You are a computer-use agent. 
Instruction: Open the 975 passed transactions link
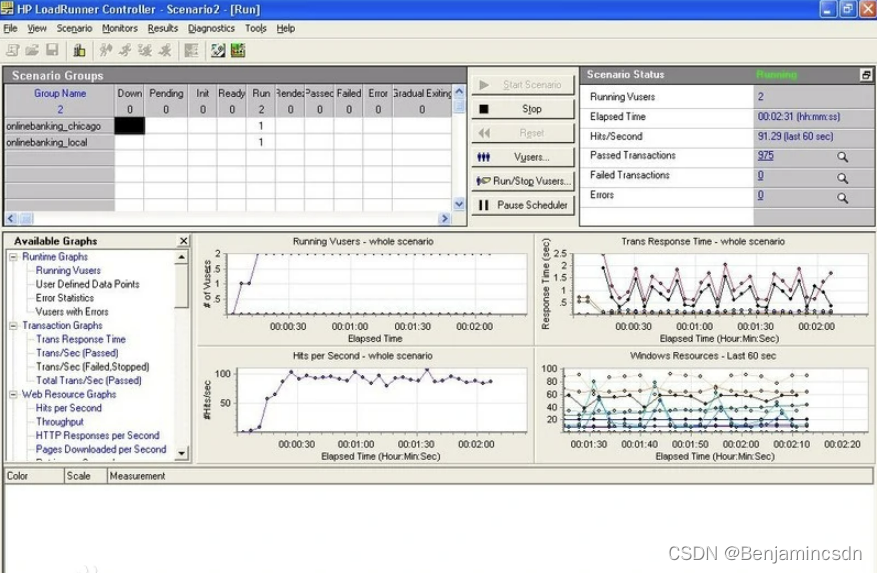[766, 156]
